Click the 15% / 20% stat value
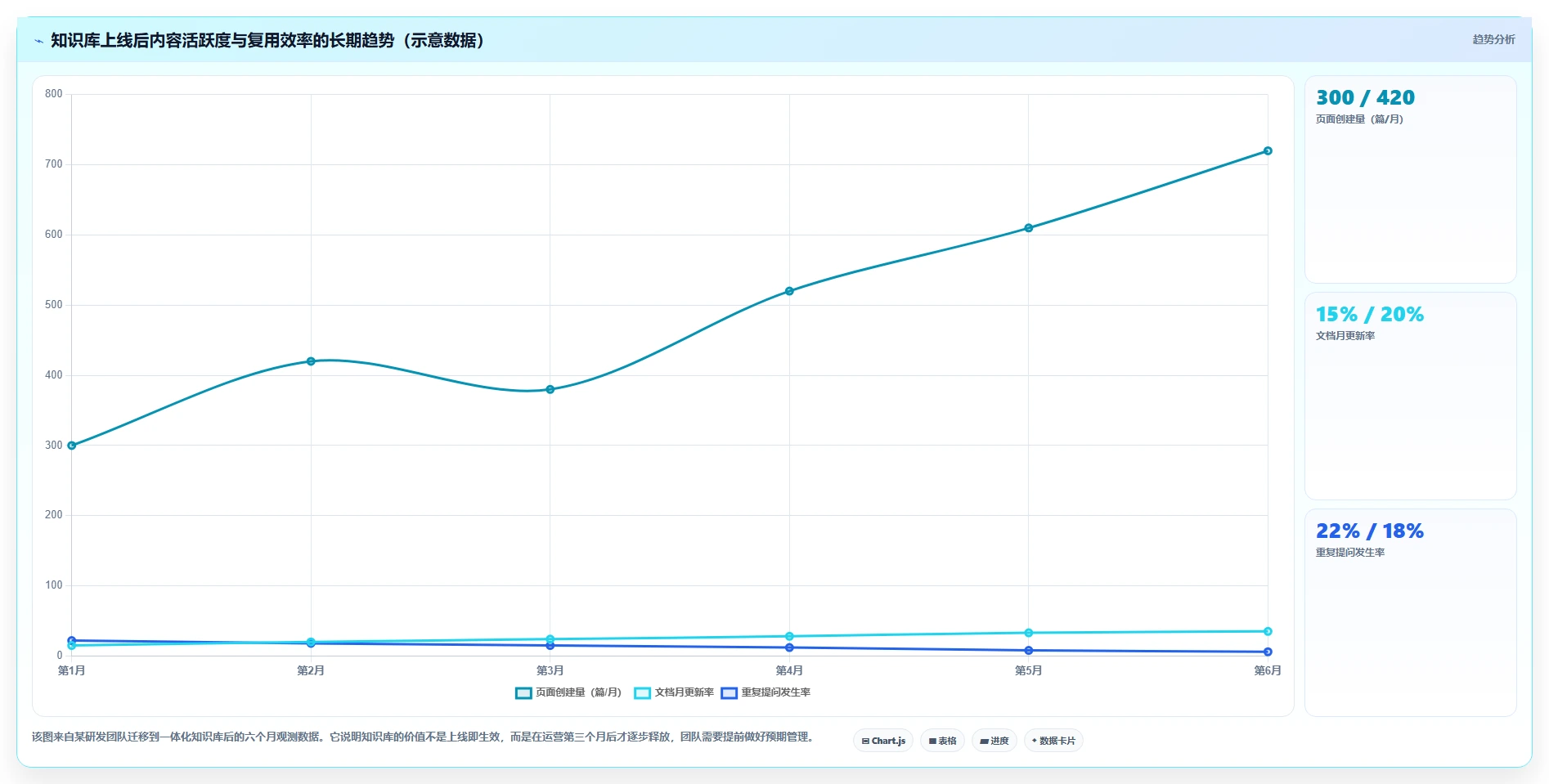The height and width of the screenshot is (784, 1549). point(1370,314)
